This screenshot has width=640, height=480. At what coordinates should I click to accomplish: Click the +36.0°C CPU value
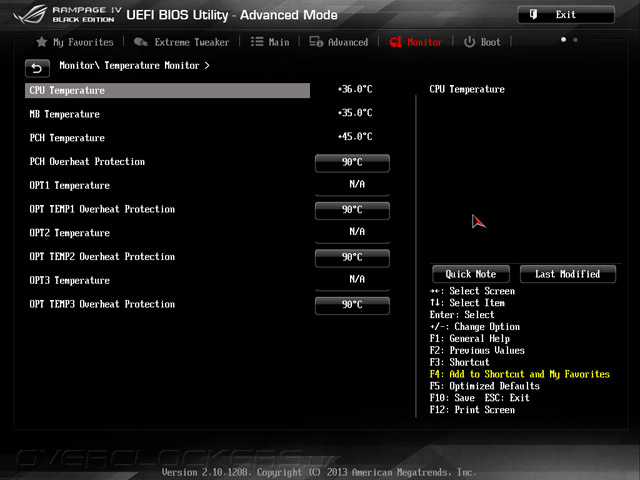pyautogui.click(x=355, y=89)
